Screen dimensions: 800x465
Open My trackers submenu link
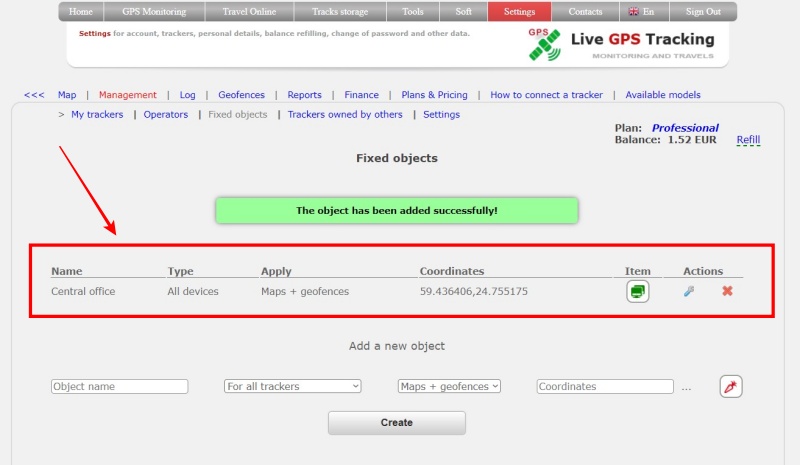[97, 115]
